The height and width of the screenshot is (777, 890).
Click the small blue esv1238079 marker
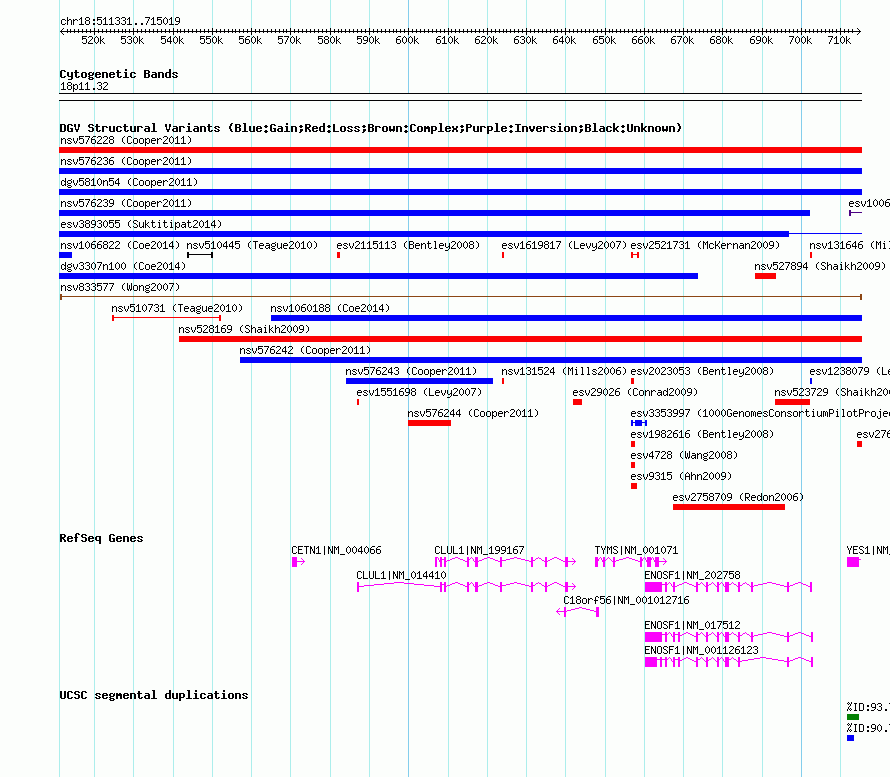coord(811,381)
